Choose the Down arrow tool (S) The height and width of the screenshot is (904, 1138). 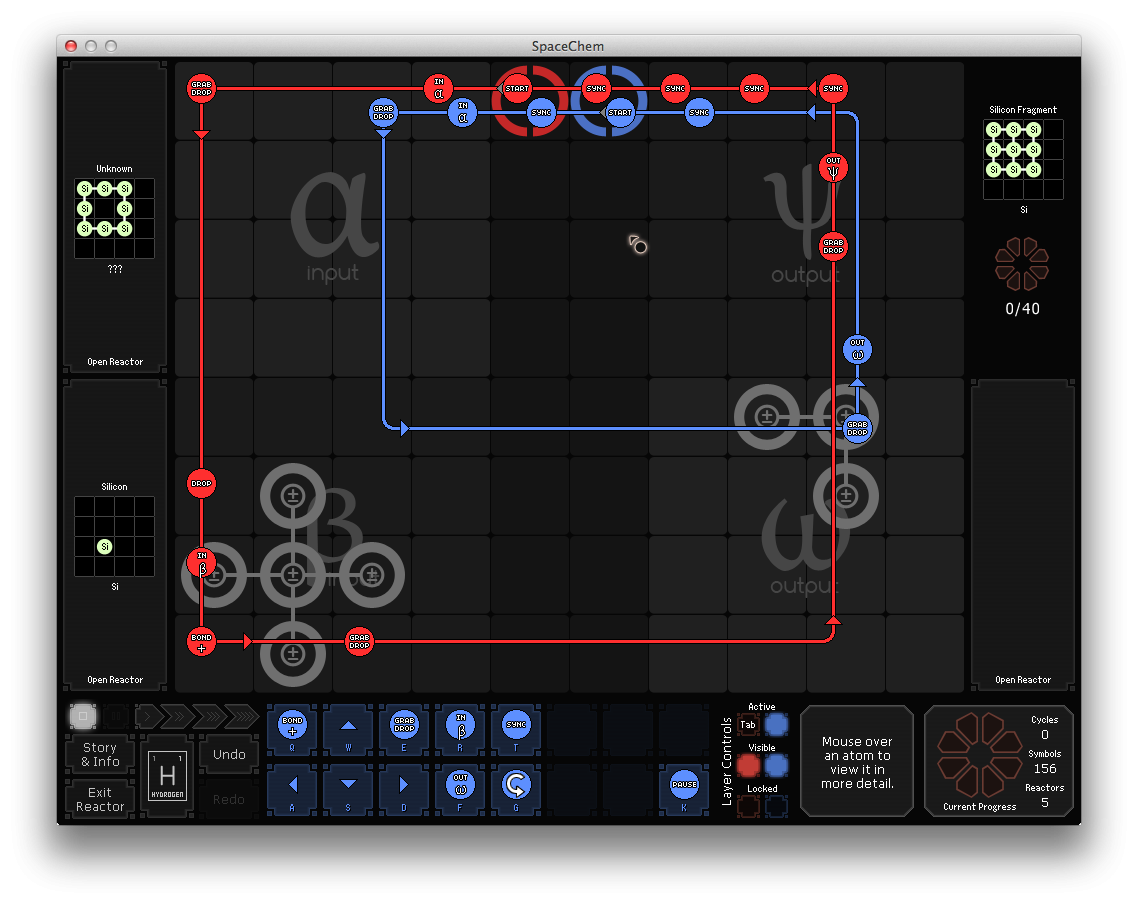(348, 789)
